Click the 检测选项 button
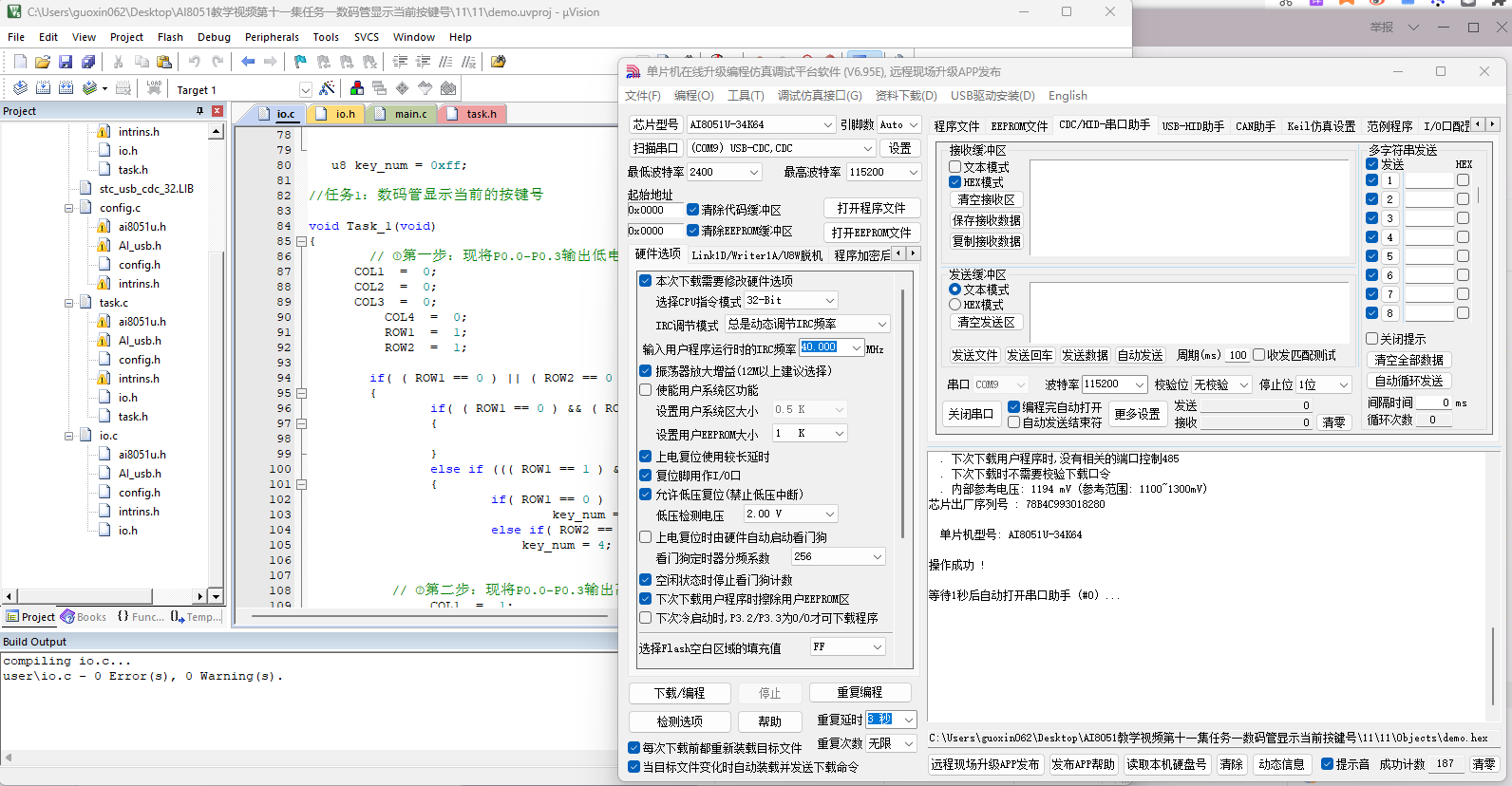1512x786 pixels. coord(679,721)
